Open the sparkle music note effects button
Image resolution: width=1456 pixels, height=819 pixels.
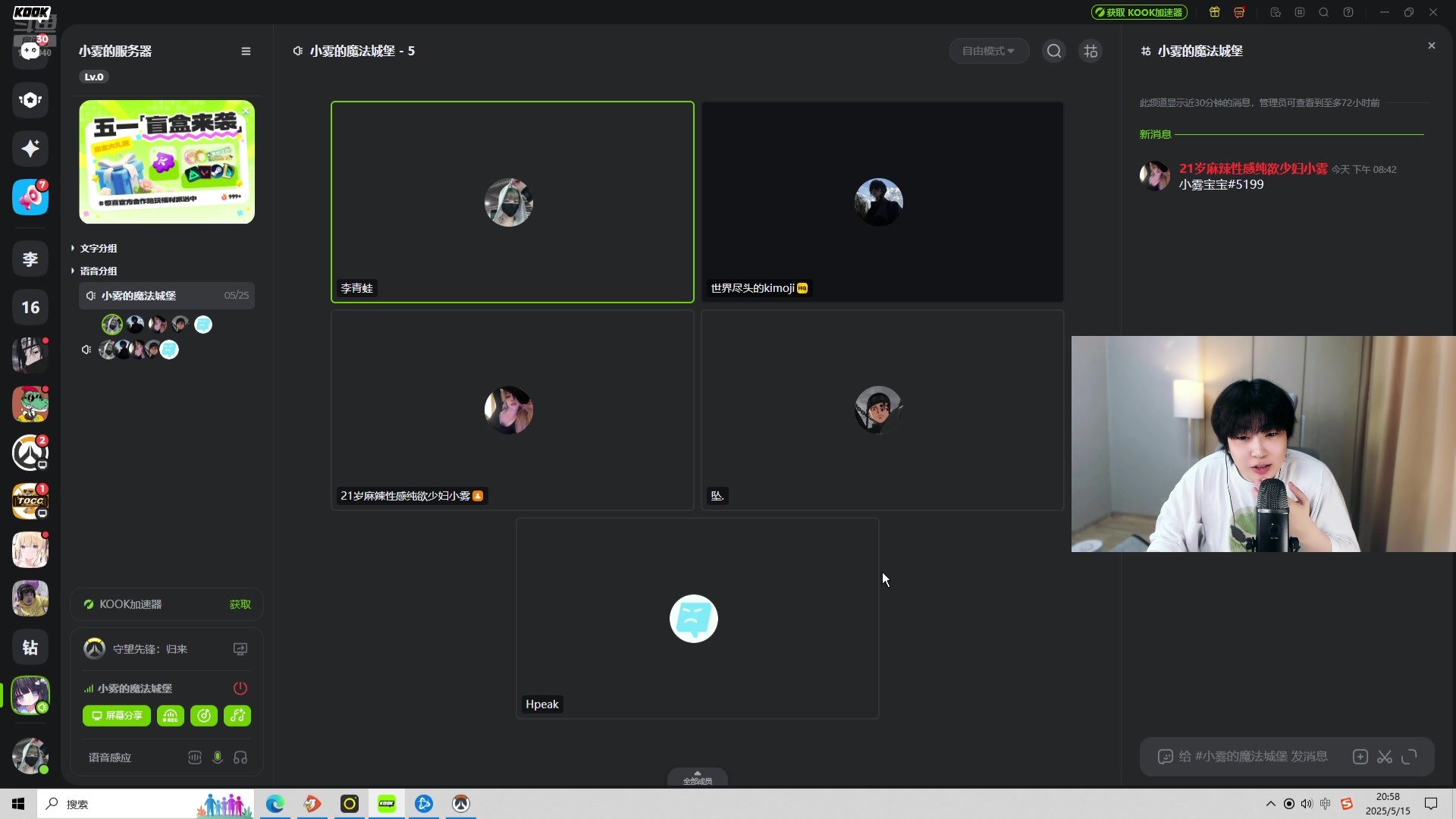coord(237,716)
